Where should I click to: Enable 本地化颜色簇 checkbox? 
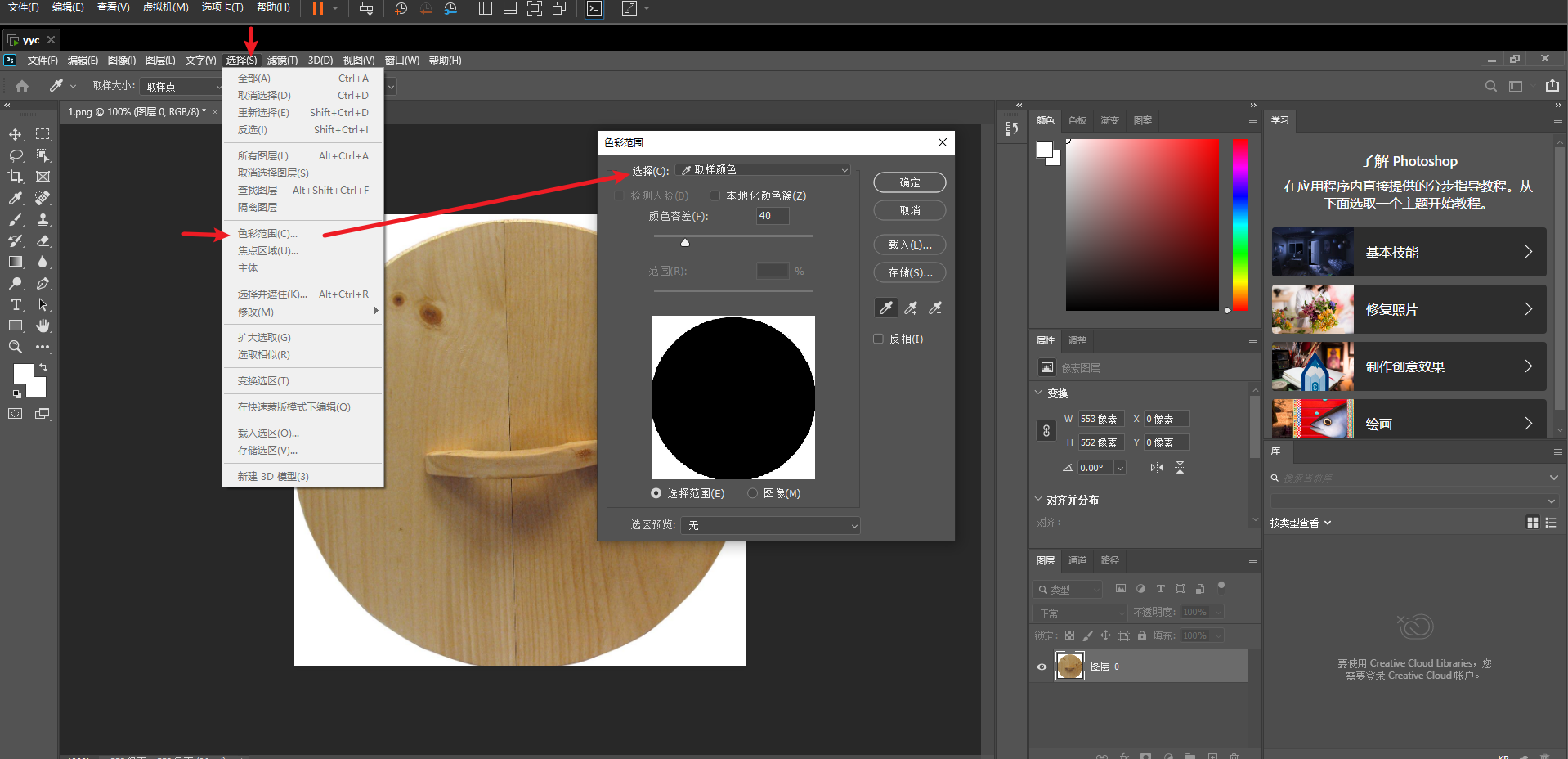715,195
